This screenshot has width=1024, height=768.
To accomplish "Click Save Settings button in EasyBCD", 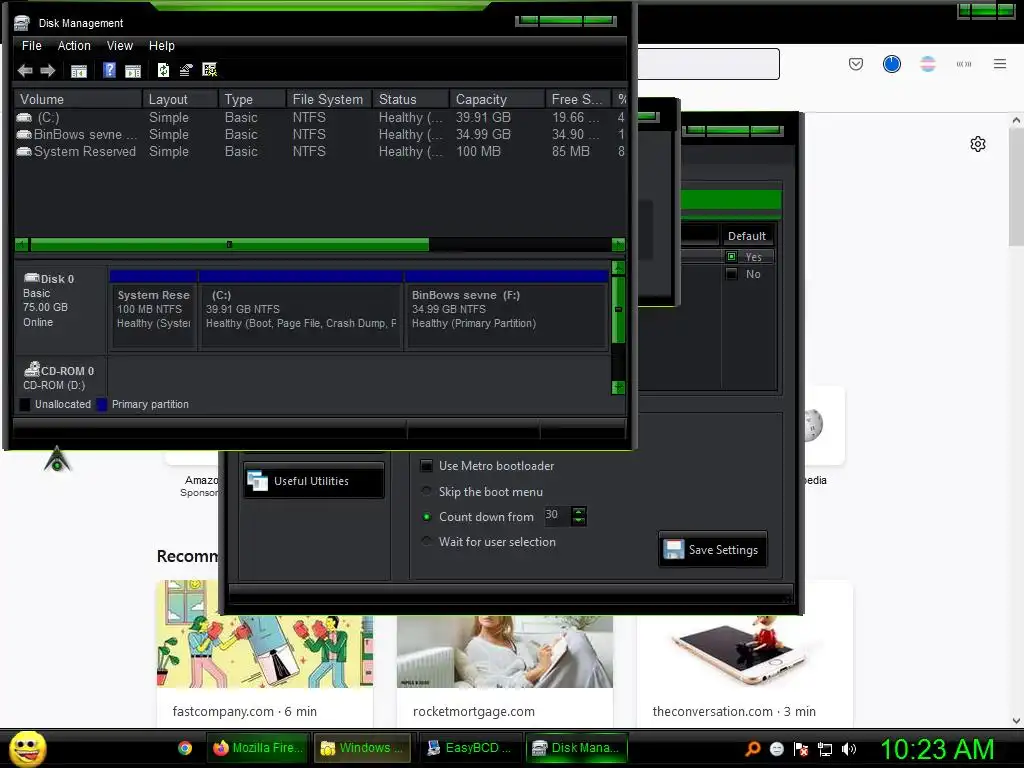I will 712,550.
